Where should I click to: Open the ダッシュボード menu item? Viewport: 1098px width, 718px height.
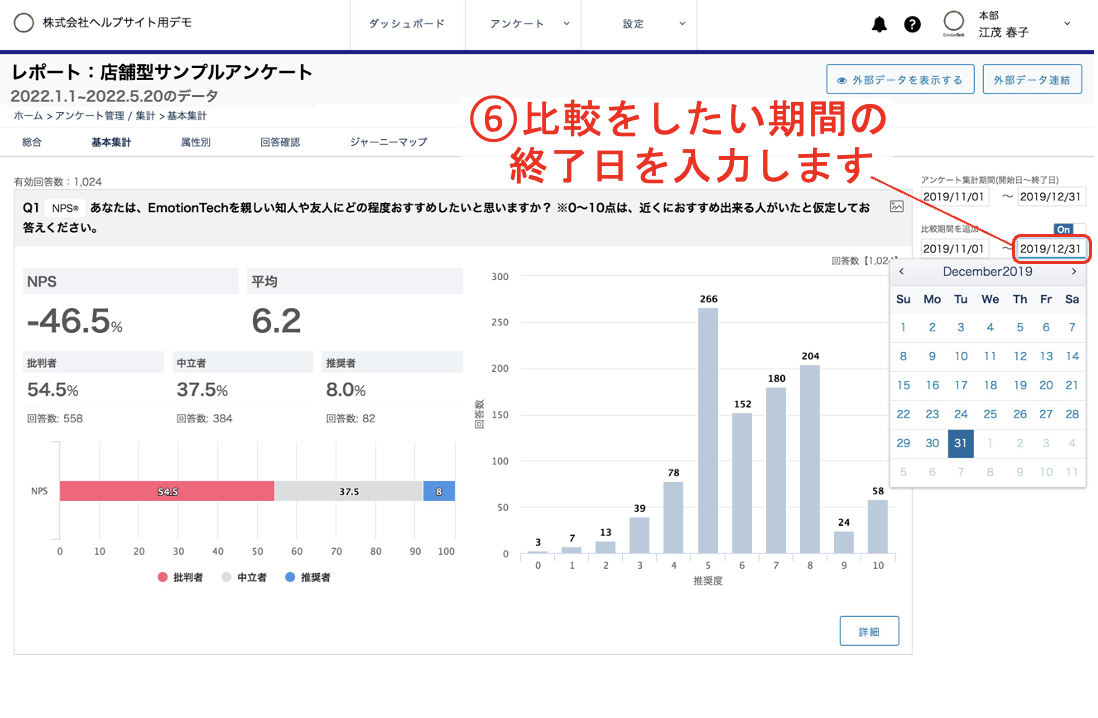click(x=407, y=25)
